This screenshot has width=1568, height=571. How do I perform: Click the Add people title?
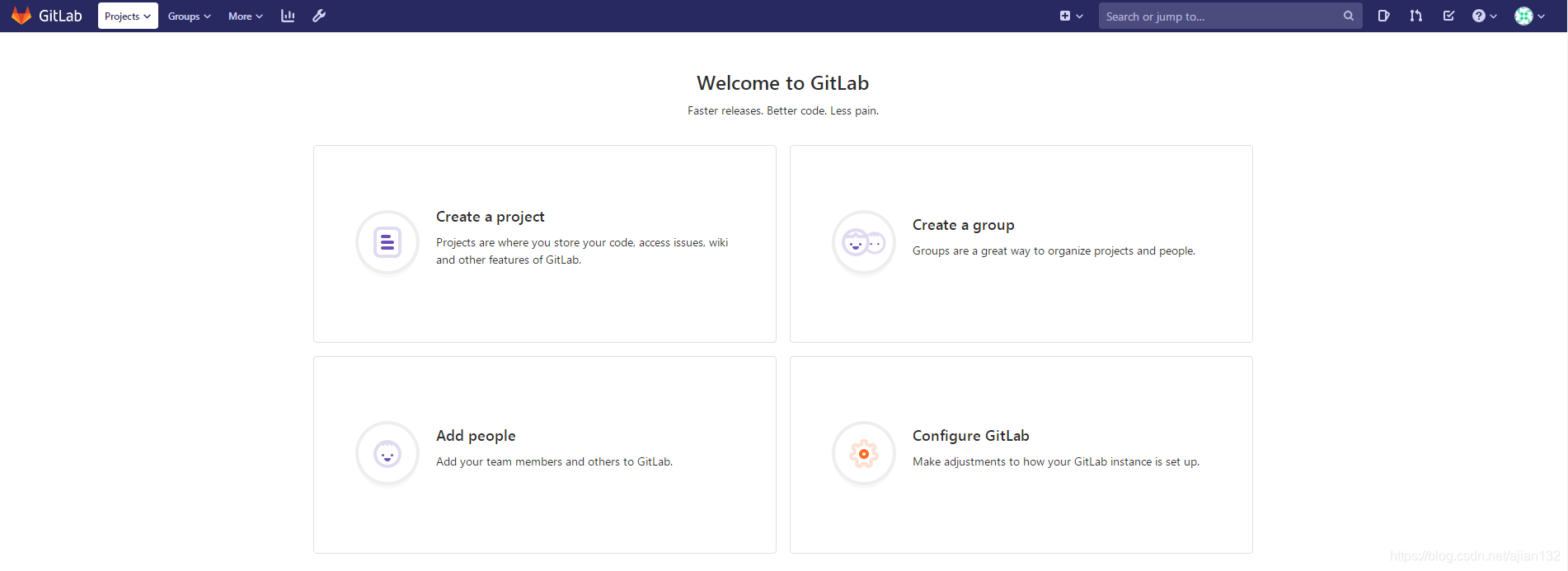[476, 436]
